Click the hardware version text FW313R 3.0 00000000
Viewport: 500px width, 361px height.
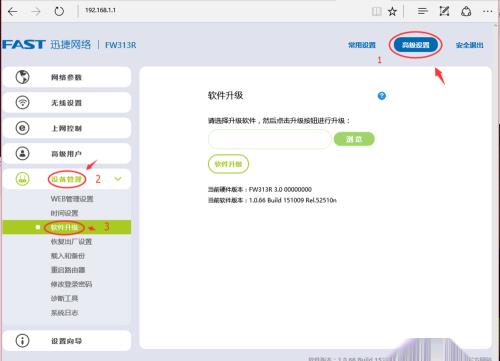click(x=280, y=189)
